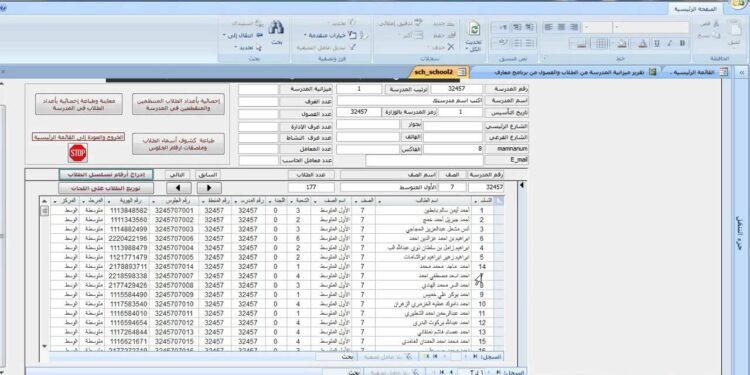Open the seat number column header dropdown
750x375 pixels.
[153, 201]
